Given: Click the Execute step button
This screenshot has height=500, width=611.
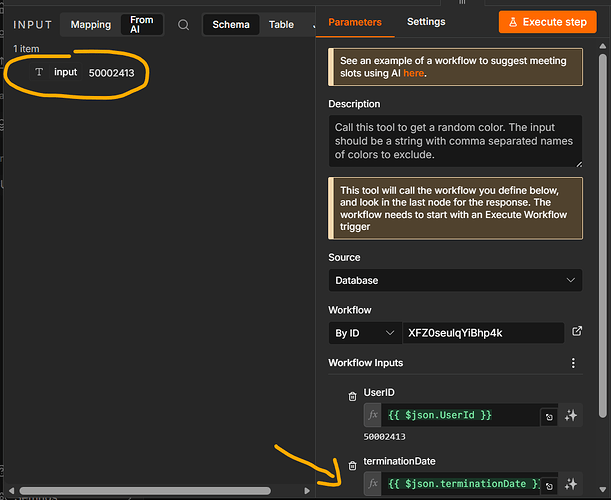Looking at the screenshot, I should click(547, 22).
